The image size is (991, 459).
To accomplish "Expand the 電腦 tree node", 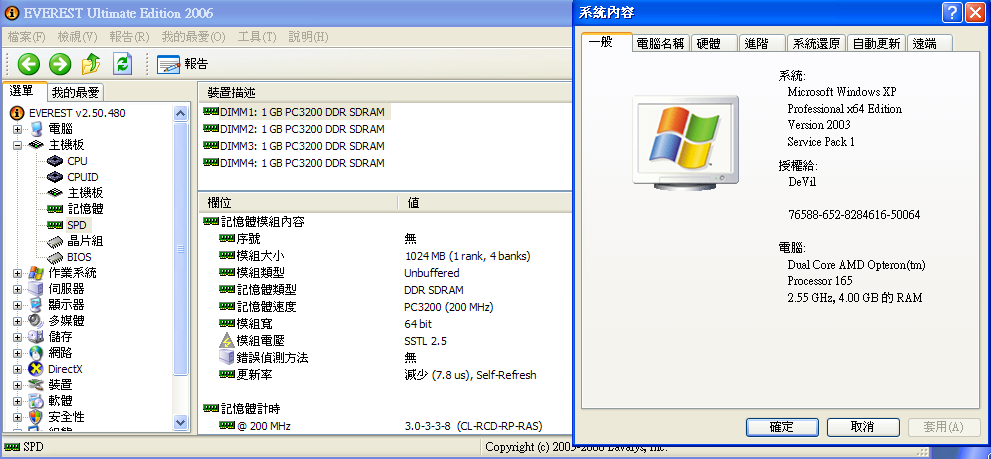I will click(x=18, y=129).
